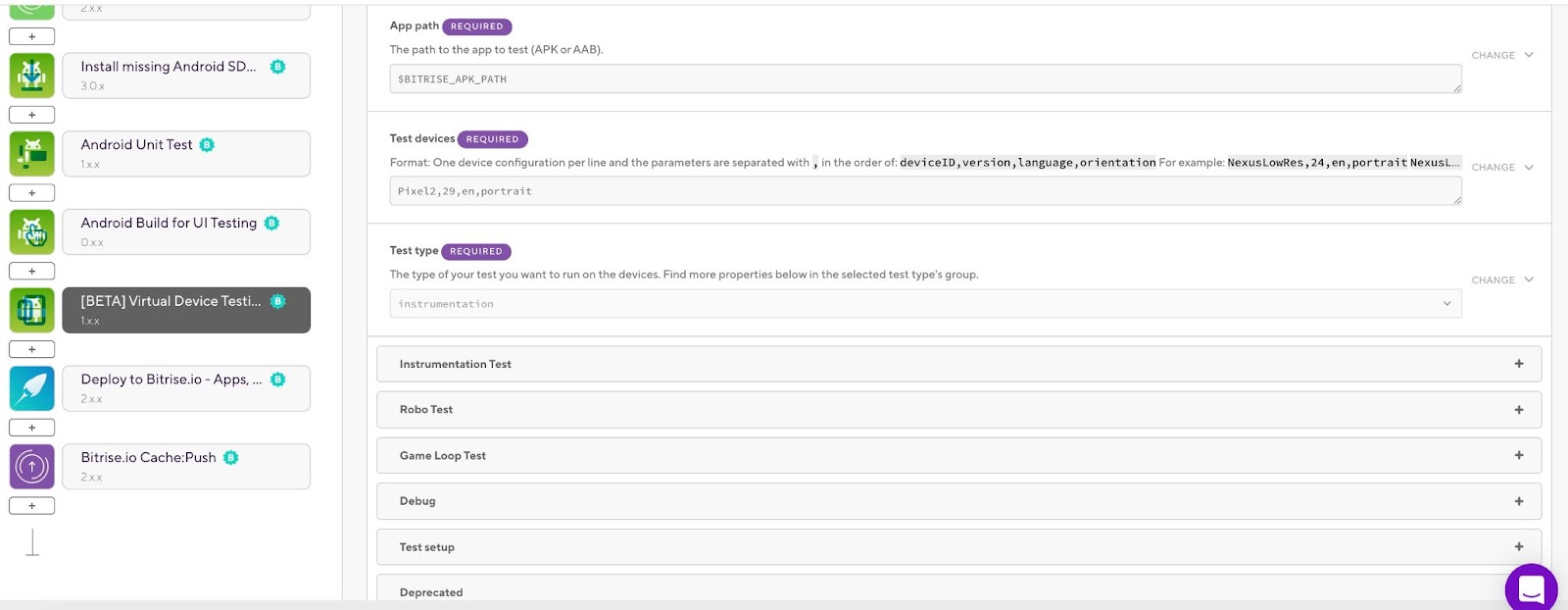1568x610 pixels.
Task: Click CHANGE for Test devices
Action: [1502, 168]
